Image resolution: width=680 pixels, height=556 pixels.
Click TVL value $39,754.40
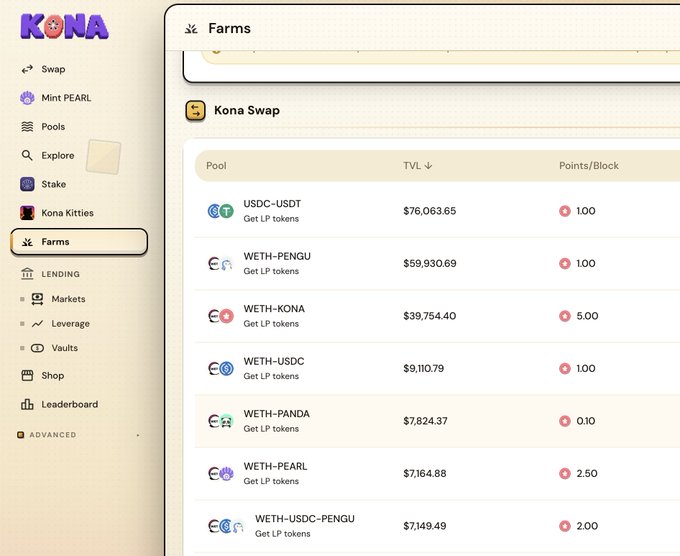[430, 316]
